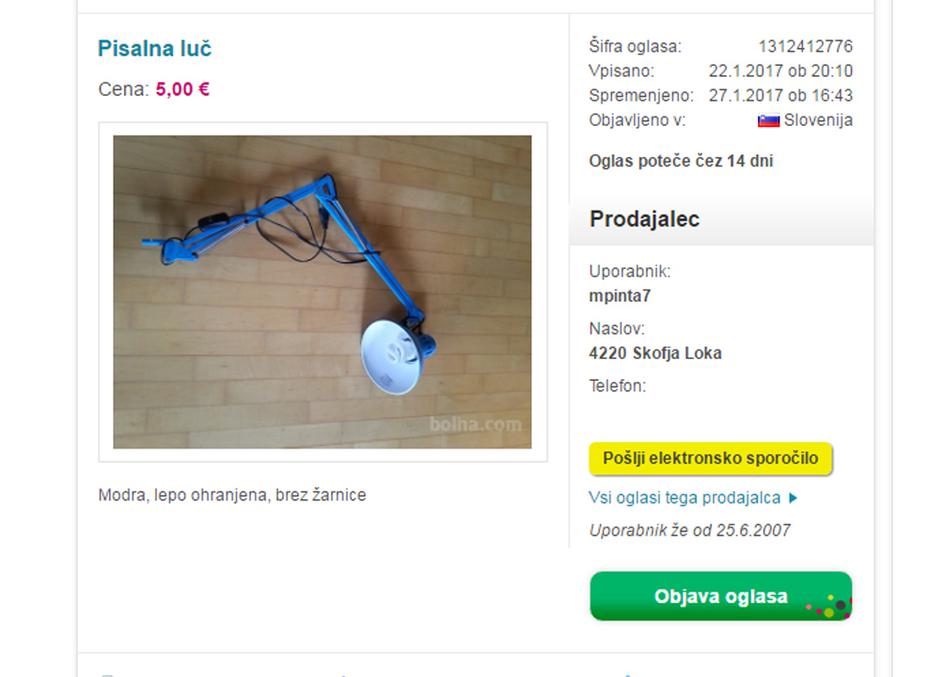Click the colorful dots on Objava oglasa button
Screen dimensions: 943x677
[829, 606]
